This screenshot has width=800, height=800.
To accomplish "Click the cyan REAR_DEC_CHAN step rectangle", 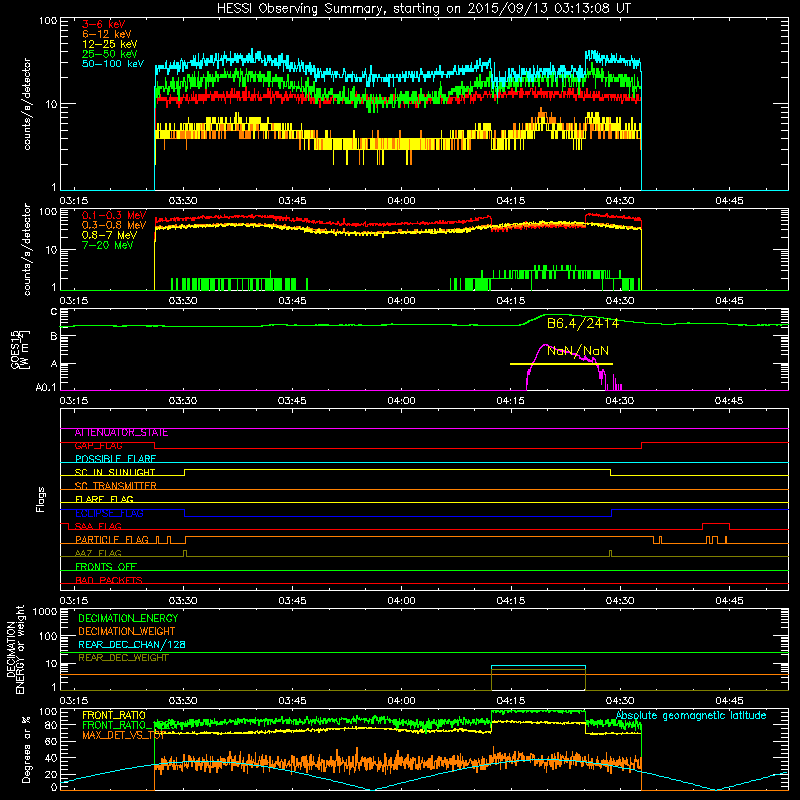I will pos(538,667).
